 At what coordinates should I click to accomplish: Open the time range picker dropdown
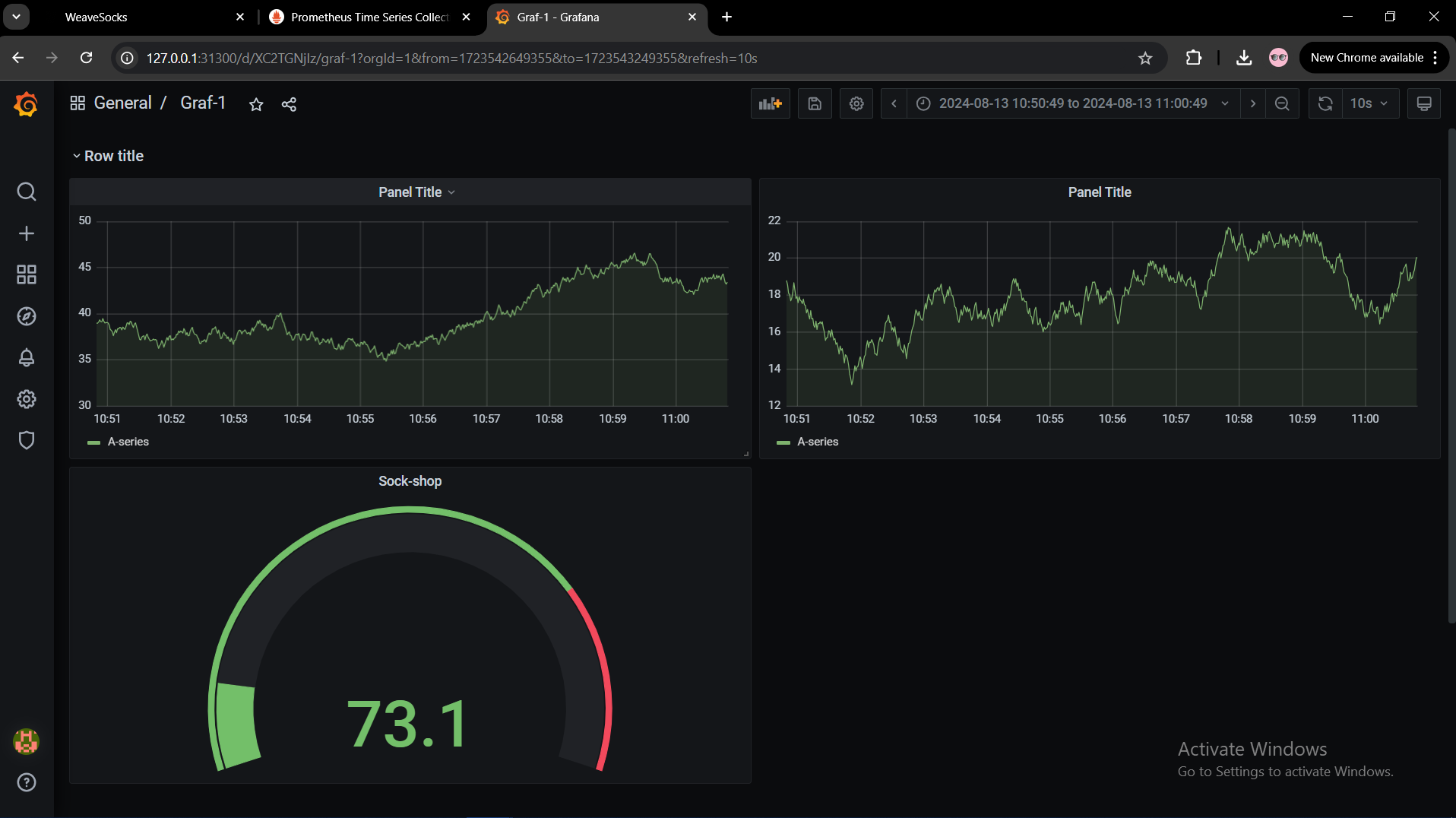(x=1072, y=103)
